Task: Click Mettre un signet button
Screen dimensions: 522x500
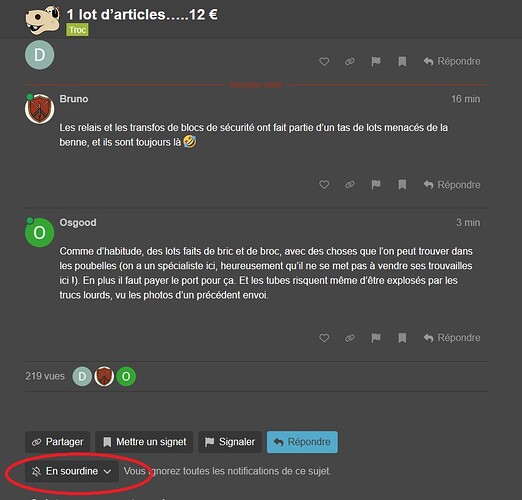Action: pyautogui.click(x=144, y=442)
